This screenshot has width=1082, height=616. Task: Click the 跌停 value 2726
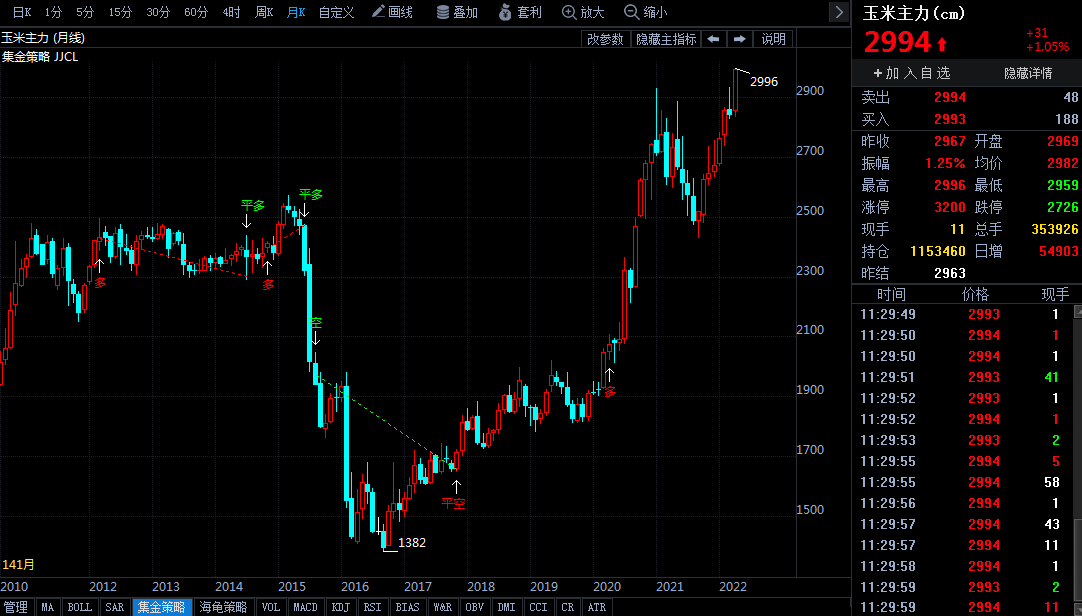[1062, 207]
